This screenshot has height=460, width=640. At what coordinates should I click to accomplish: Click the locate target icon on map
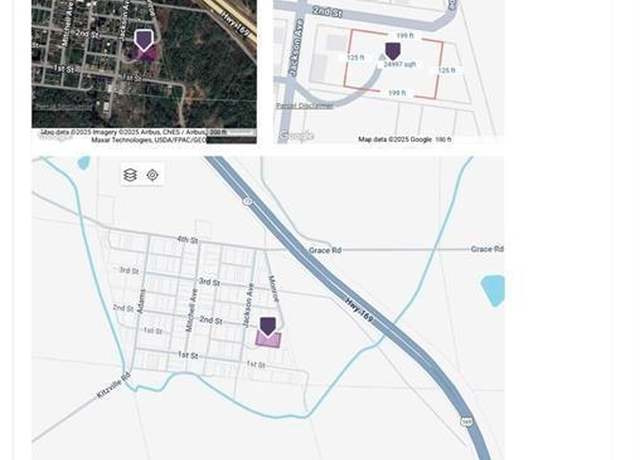(153, 175)
